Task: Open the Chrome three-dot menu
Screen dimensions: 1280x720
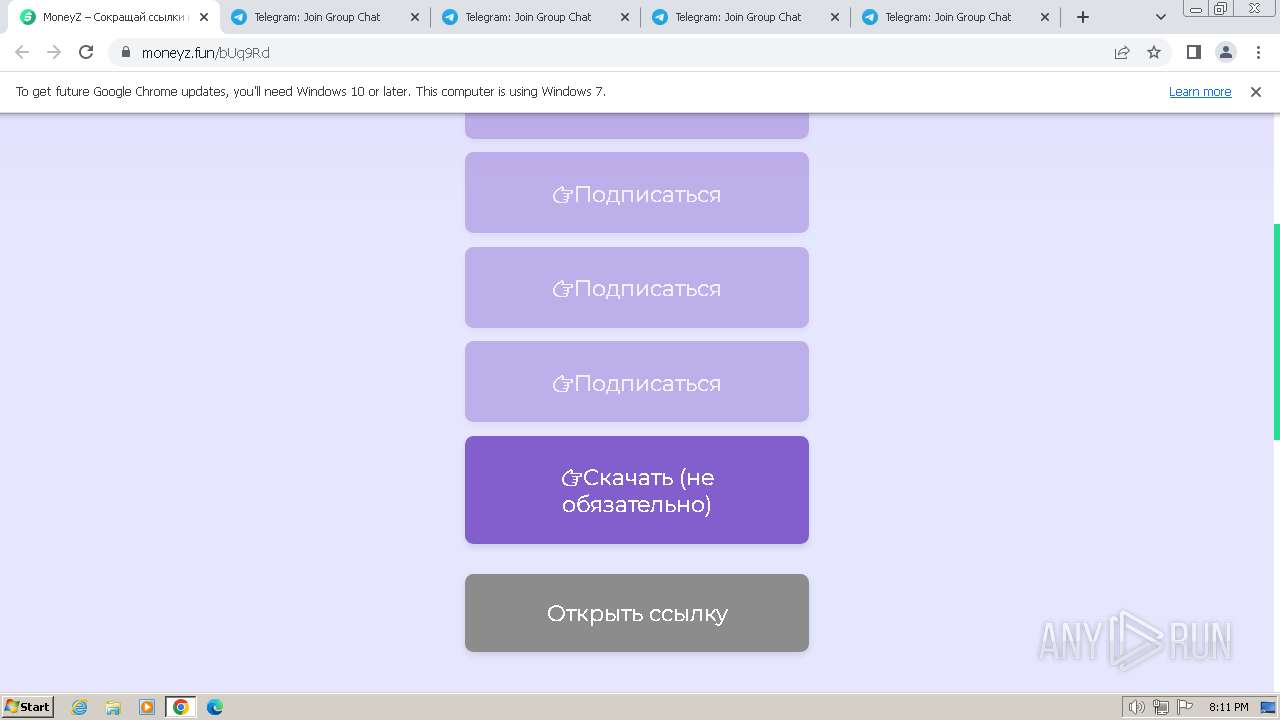Action: [1257, 52]
